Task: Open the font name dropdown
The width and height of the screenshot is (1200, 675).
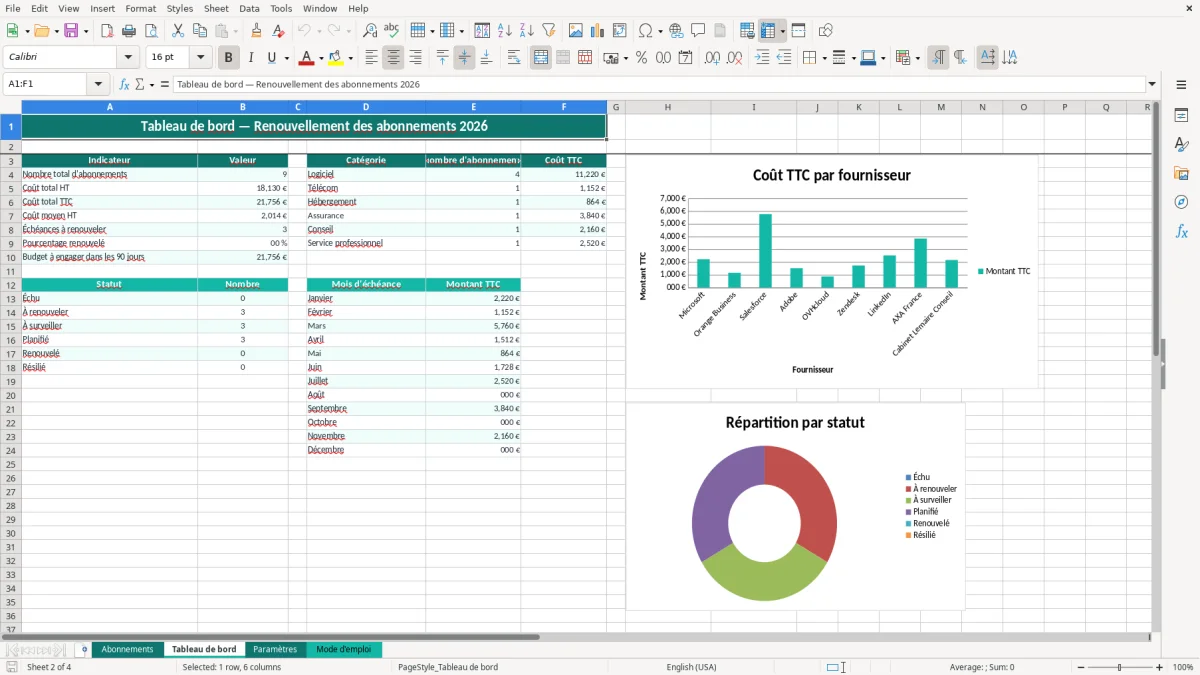Action: 128,58
